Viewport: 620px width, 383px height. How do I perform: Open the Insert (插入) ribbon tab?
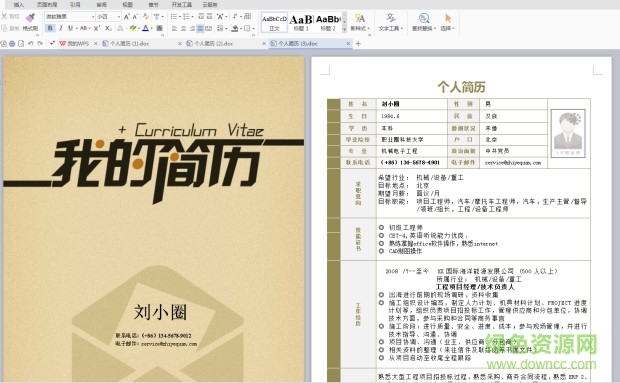tap(19, 5)
